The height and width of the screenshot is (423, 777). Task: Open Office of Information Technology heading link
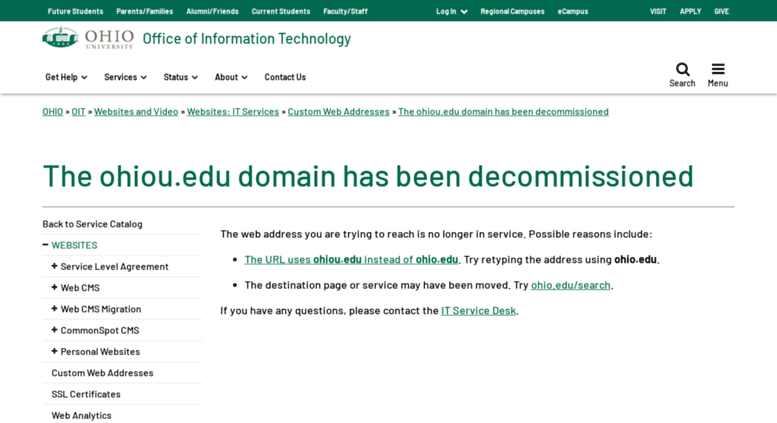pos(247,38)
